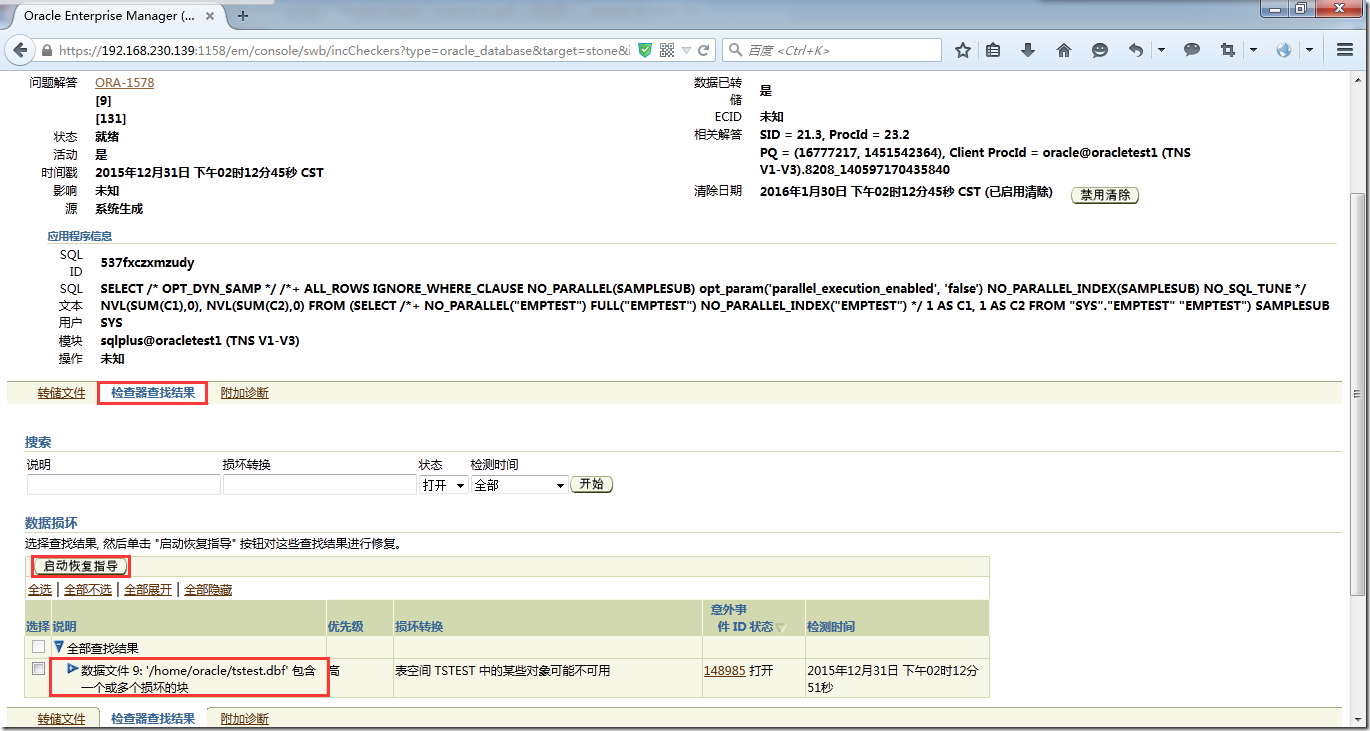Open the chat bubble toolbar icon
Screen dimensions: 1370x731
click(x=1192, y=50)
